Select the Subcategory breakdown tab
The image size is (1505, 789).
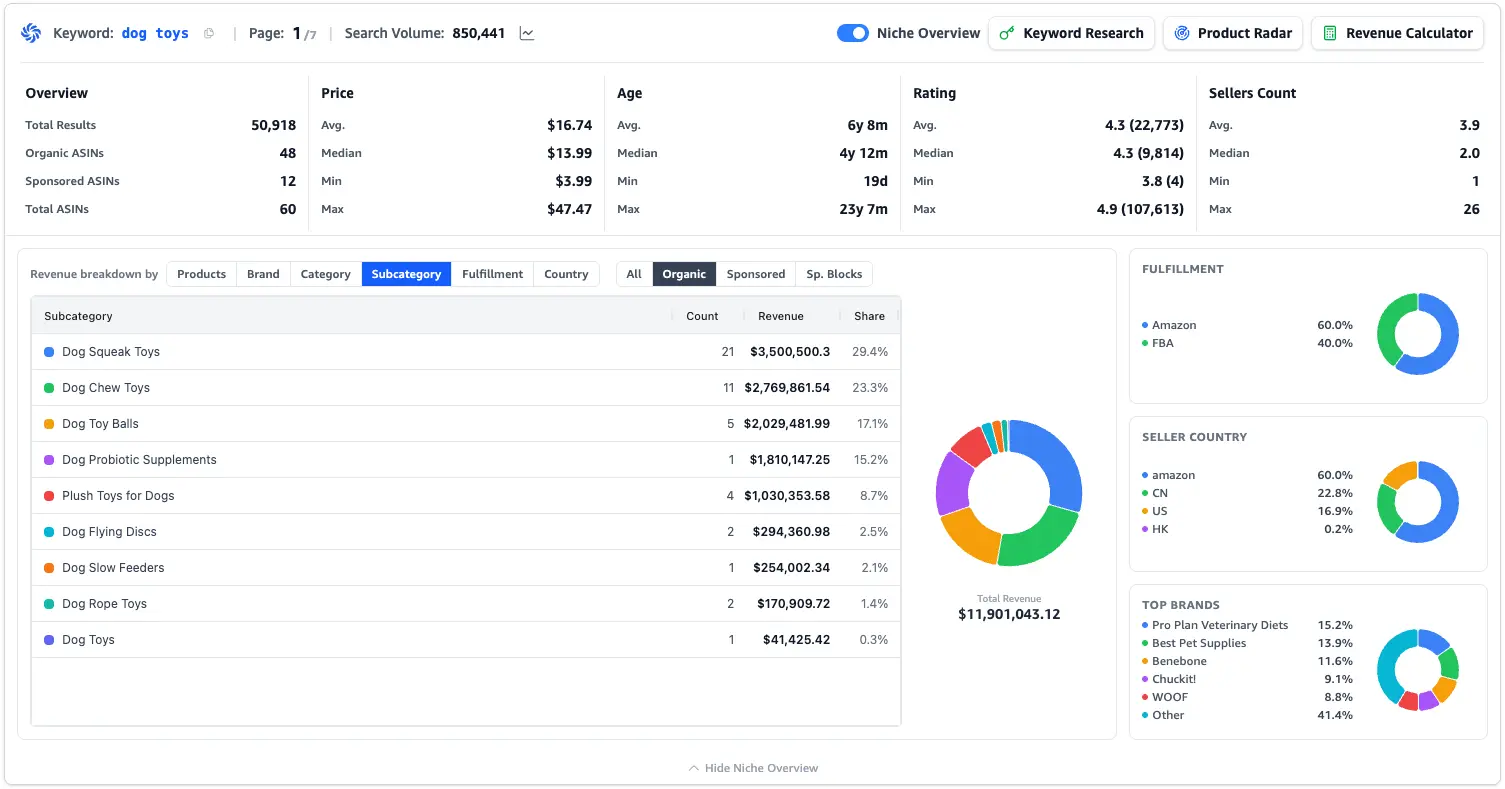[x=406, y=274]
